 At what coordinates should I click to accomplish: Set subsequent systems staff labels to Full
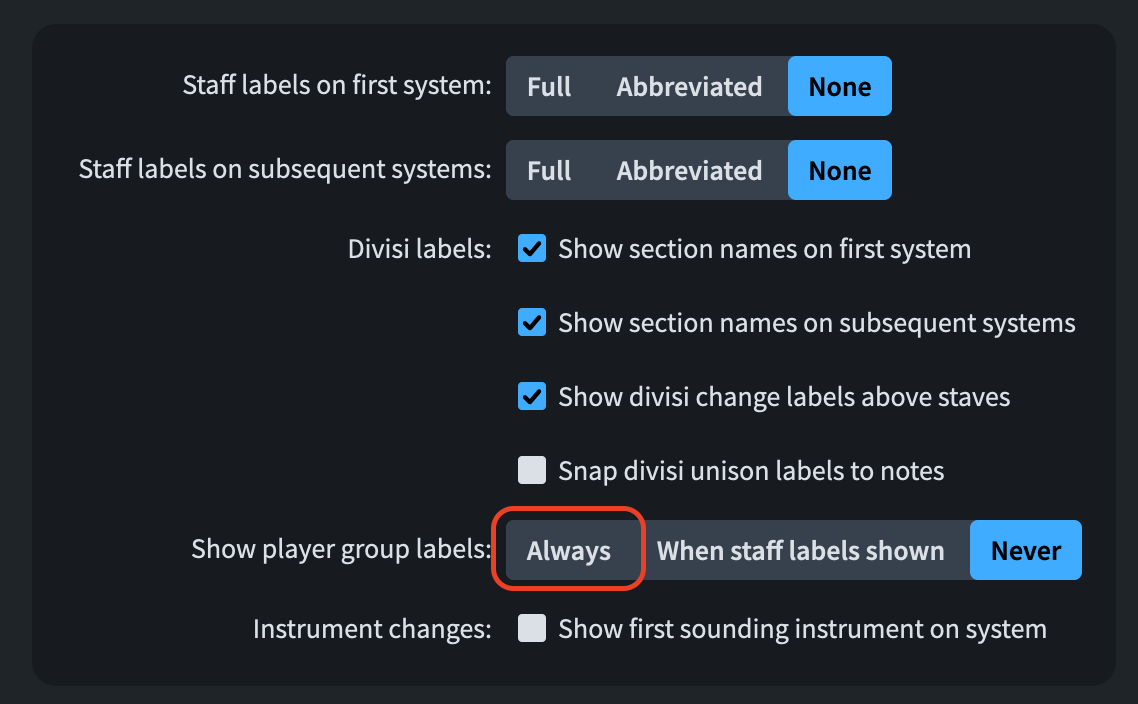[549, 171]
